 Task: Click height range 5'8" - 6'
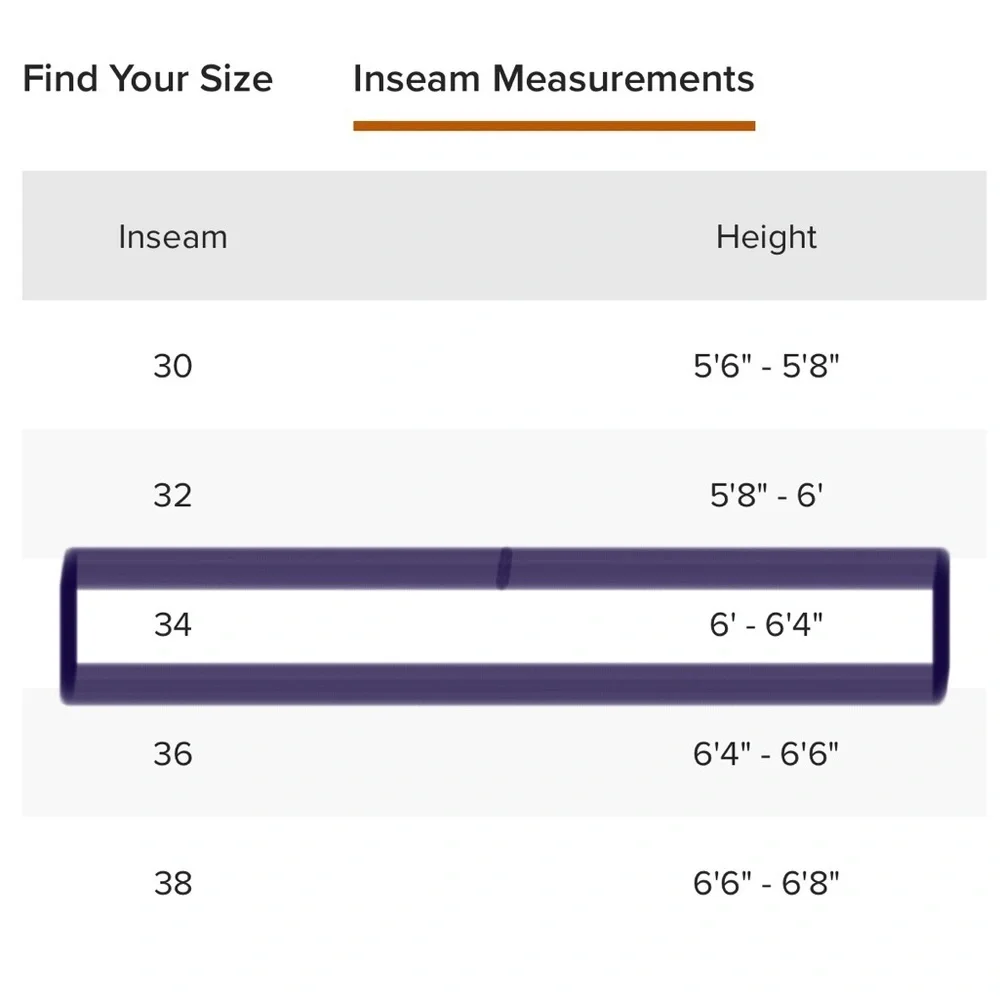pos(766,496)
